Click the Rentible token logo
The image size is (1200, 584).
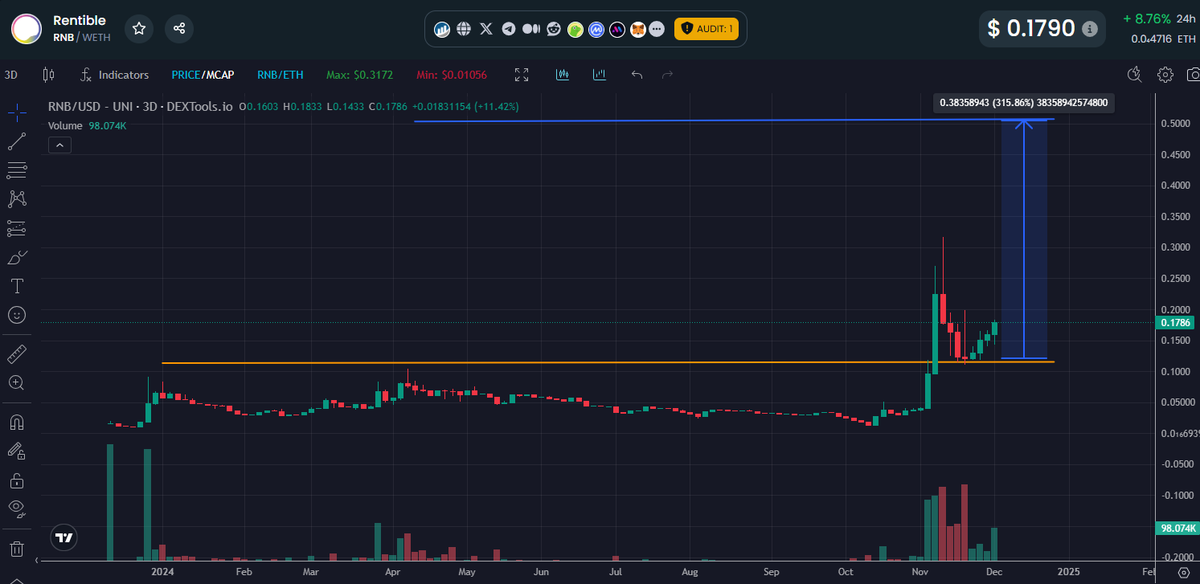pyautogui.click(x=26, y=29)
